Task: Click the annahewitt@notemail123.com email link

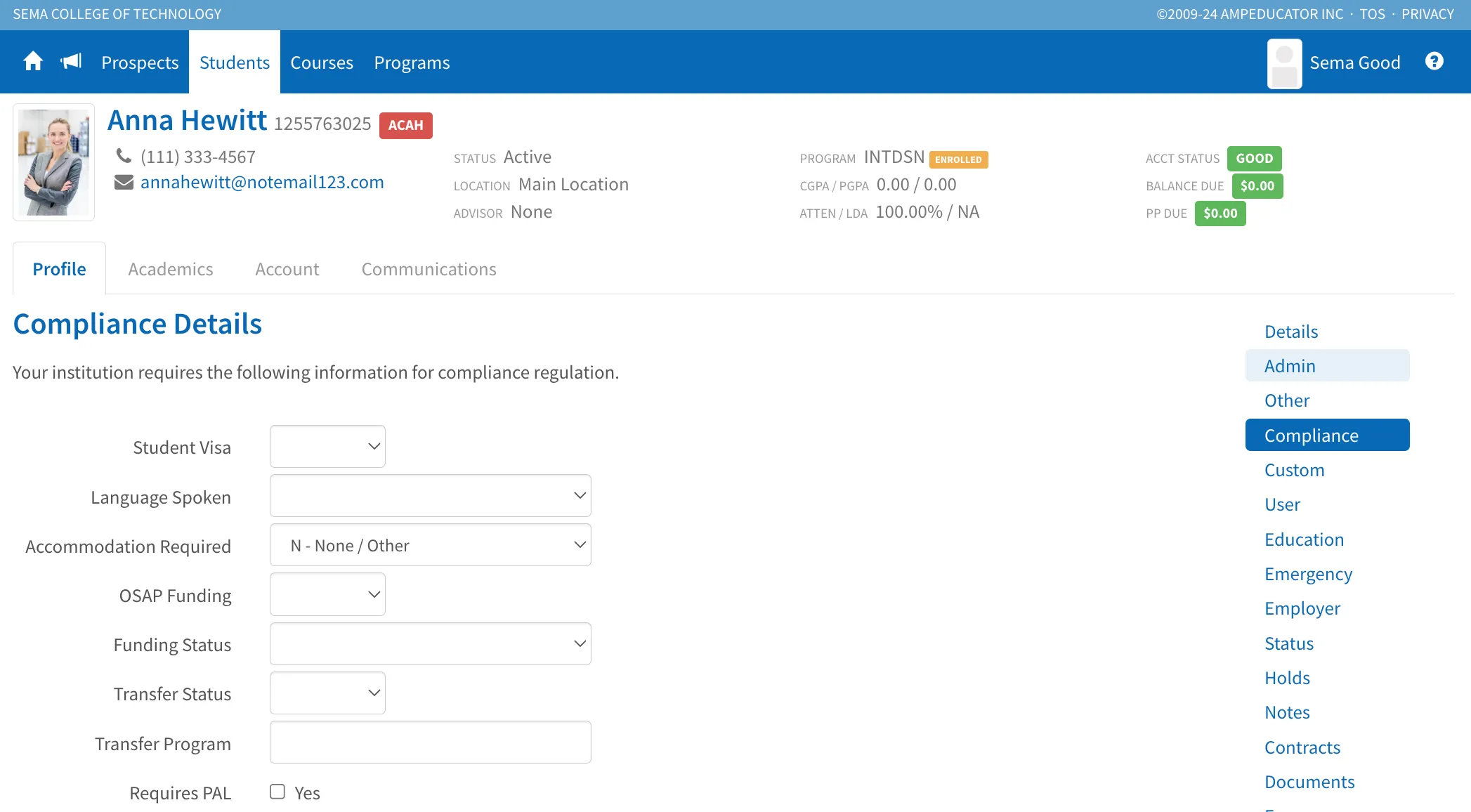Action: tap(262, 182)
